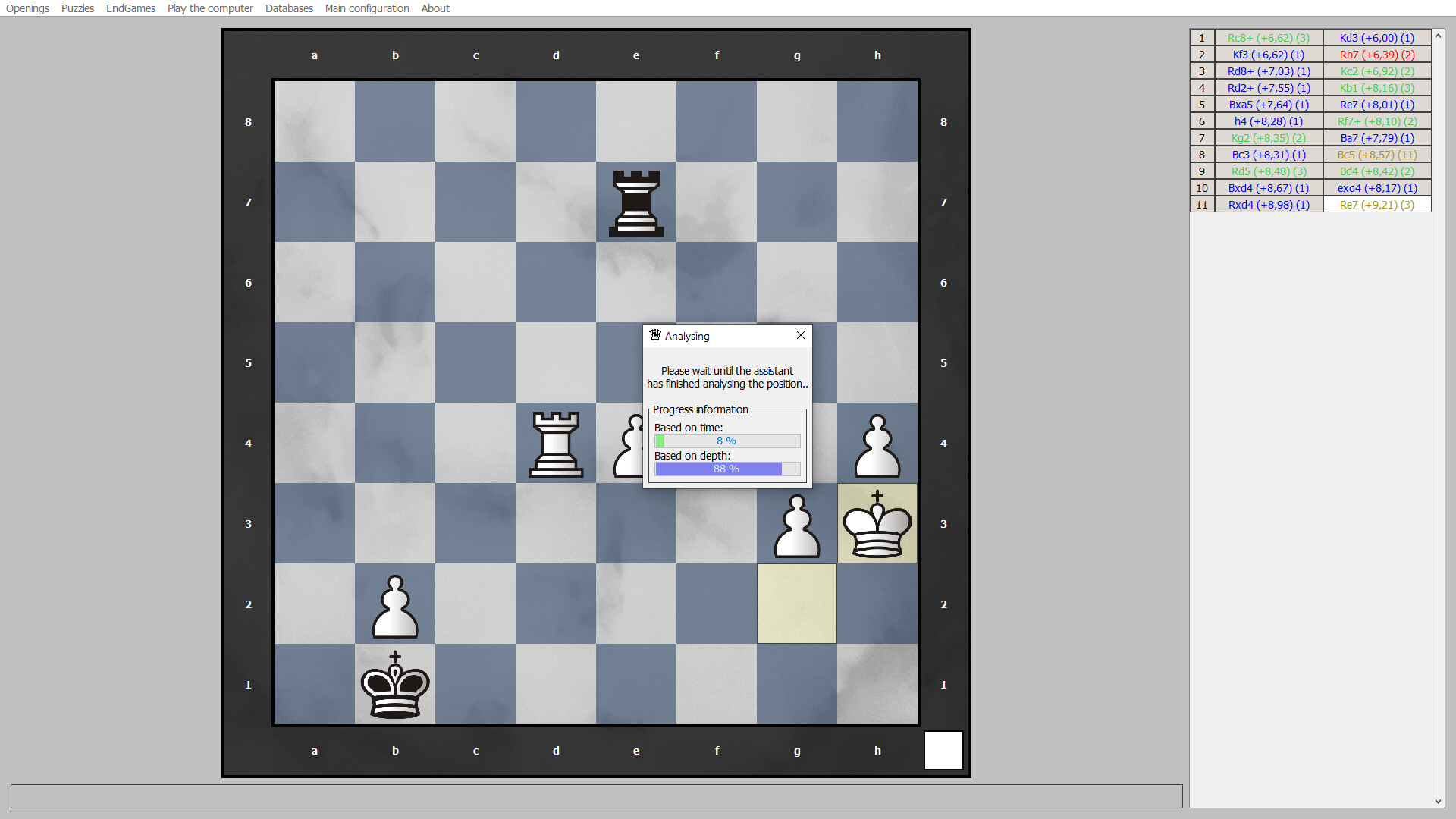Open the Main configuration menu

367,8
